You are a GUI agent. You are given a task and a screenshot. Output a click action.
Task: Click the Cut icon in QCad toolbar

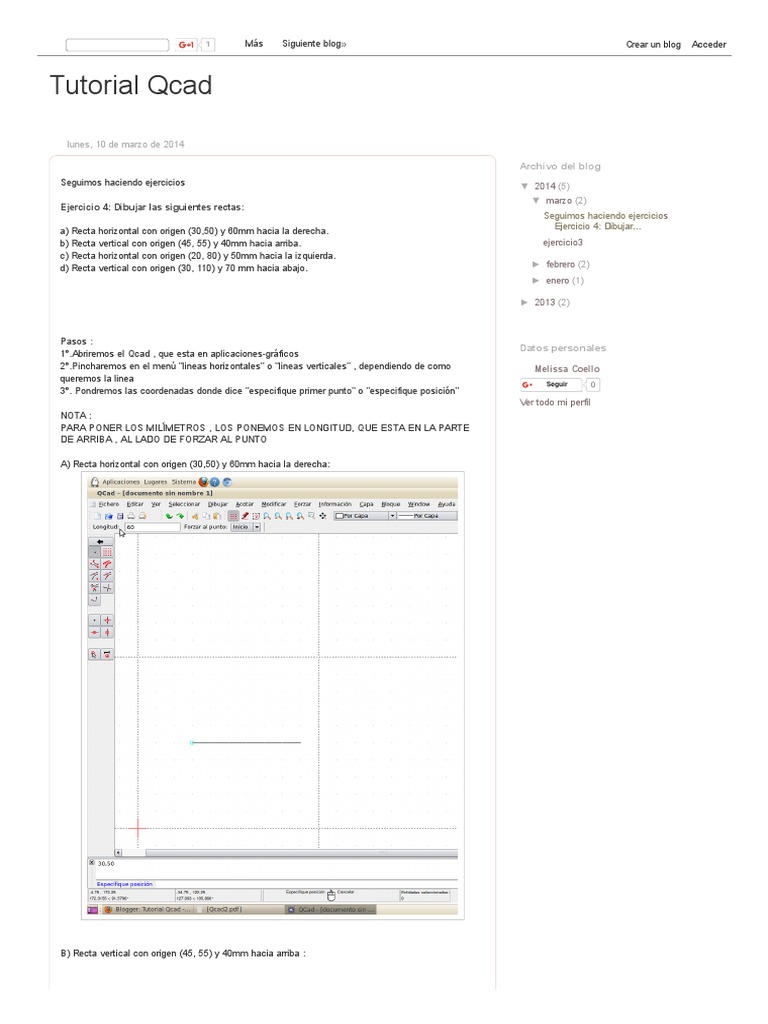point(195,516)
